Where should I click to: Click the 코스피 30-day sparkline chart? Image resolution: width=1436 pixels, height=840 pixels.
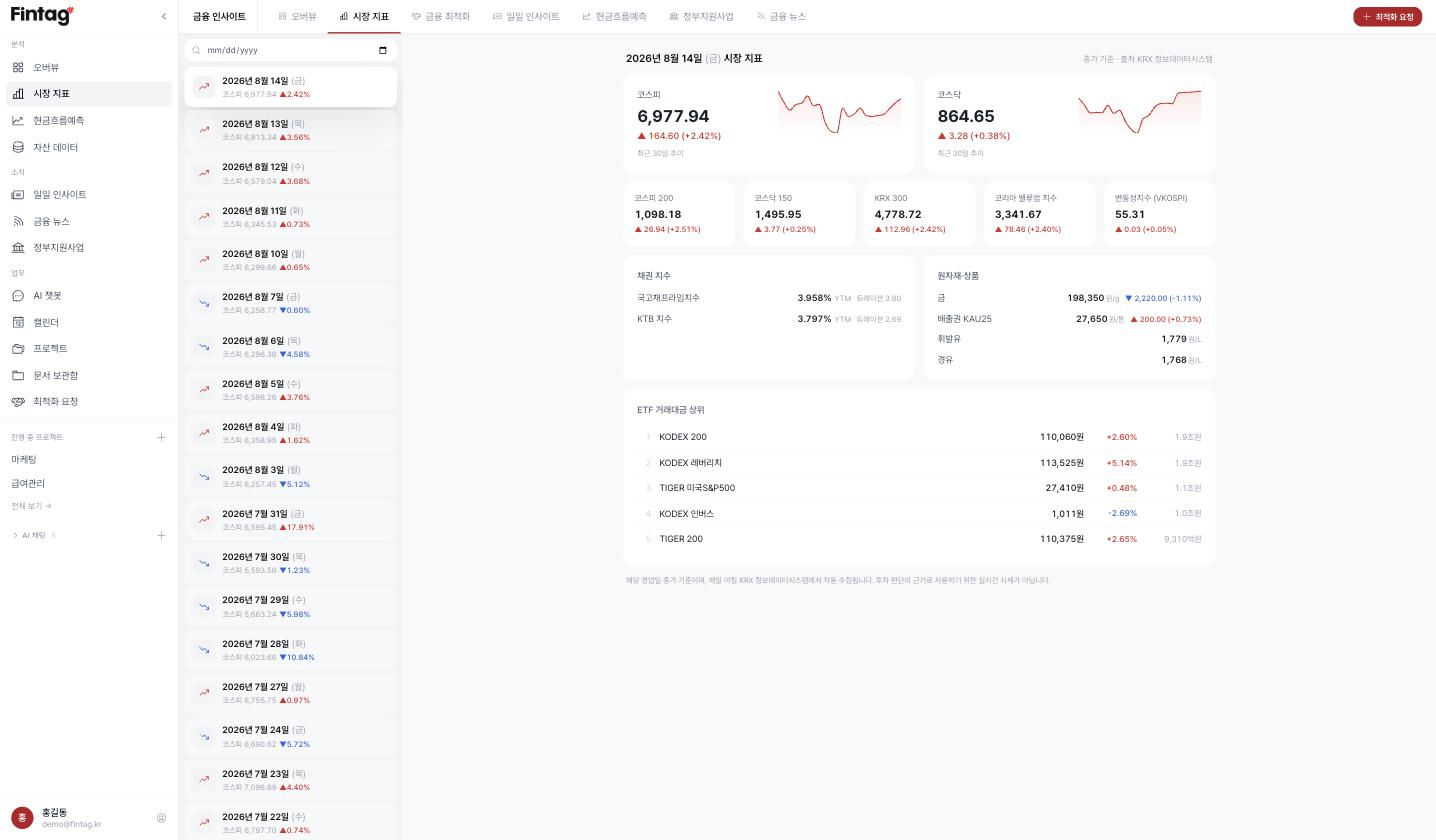839,112
